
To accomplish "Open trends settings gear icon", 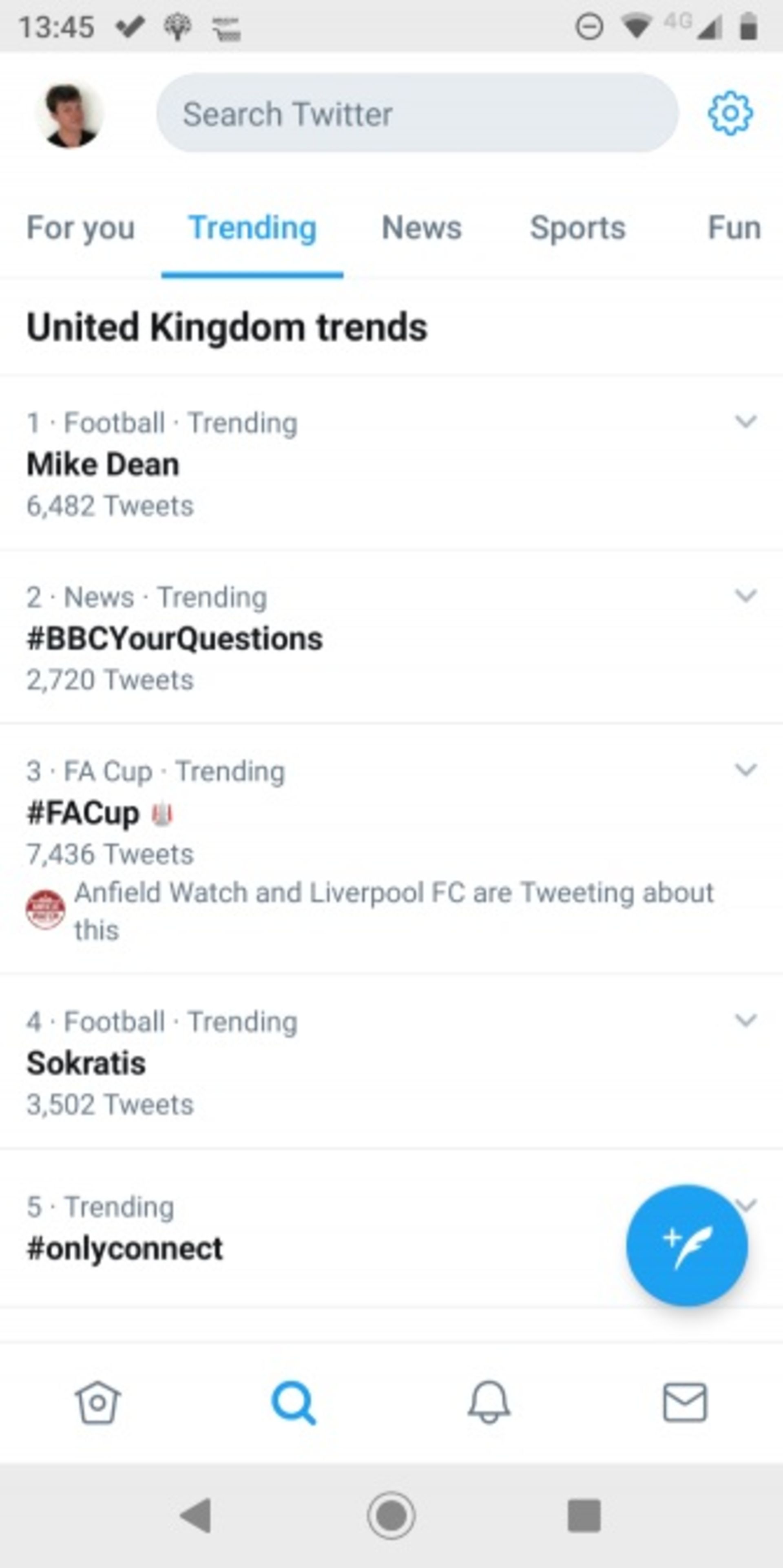I will coord(730,113).
